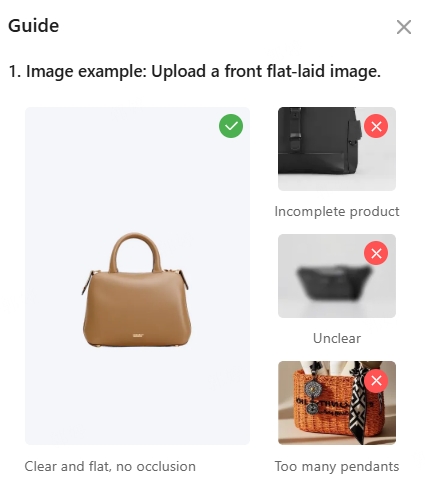The image size is (425, 492).
Task: Click the green checkmark icon
Action: coord(231,126)
